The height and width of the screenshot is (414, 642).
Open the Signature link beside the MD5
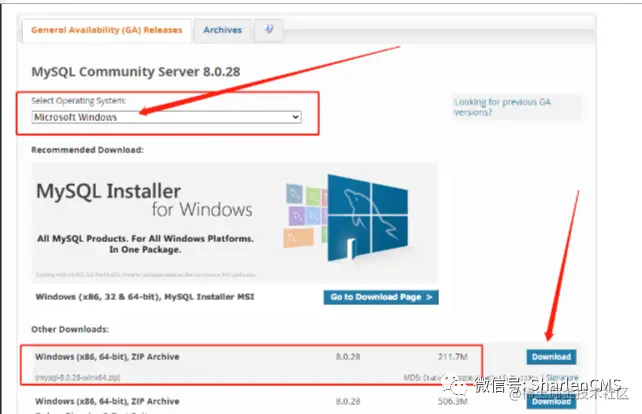[x=562, y=378]
